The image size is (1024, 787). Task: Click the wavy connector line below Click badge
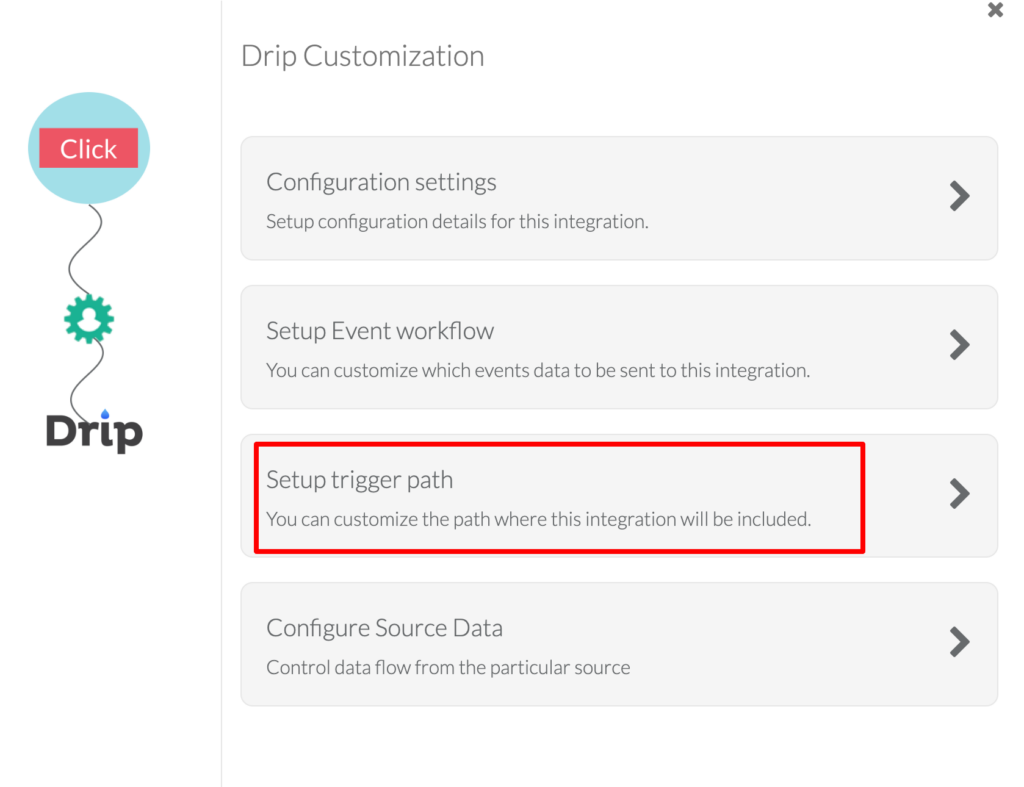86,248
